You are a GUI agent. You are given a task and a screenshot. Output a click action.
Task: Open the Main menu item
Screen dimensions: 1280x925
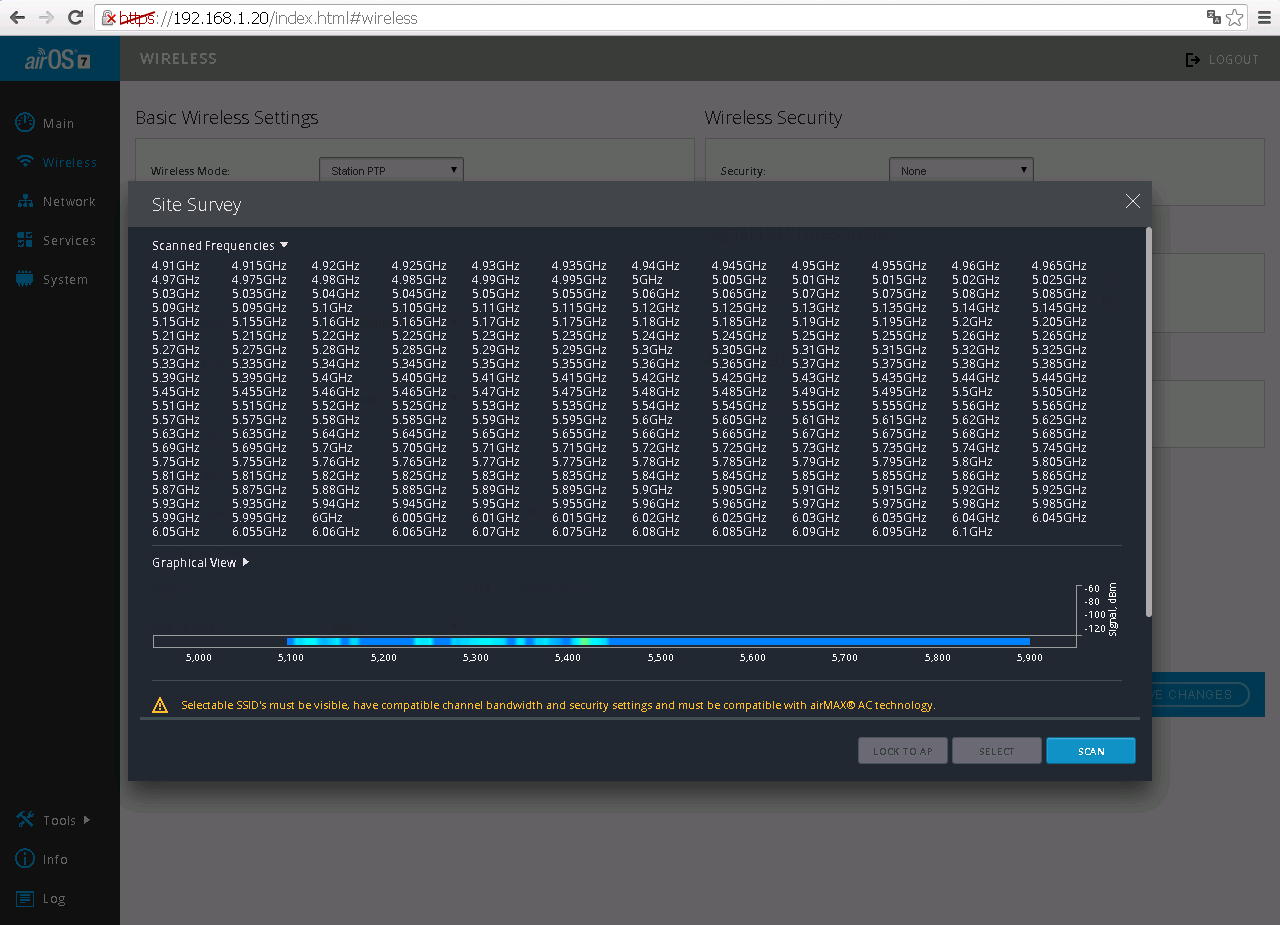(x=58, y=123)
